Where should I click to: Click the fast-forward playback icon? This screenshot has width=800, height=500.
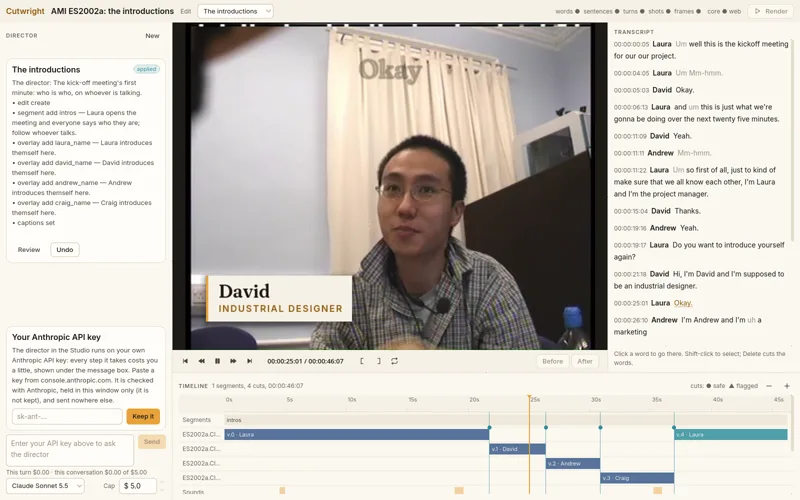pos(233,361)
